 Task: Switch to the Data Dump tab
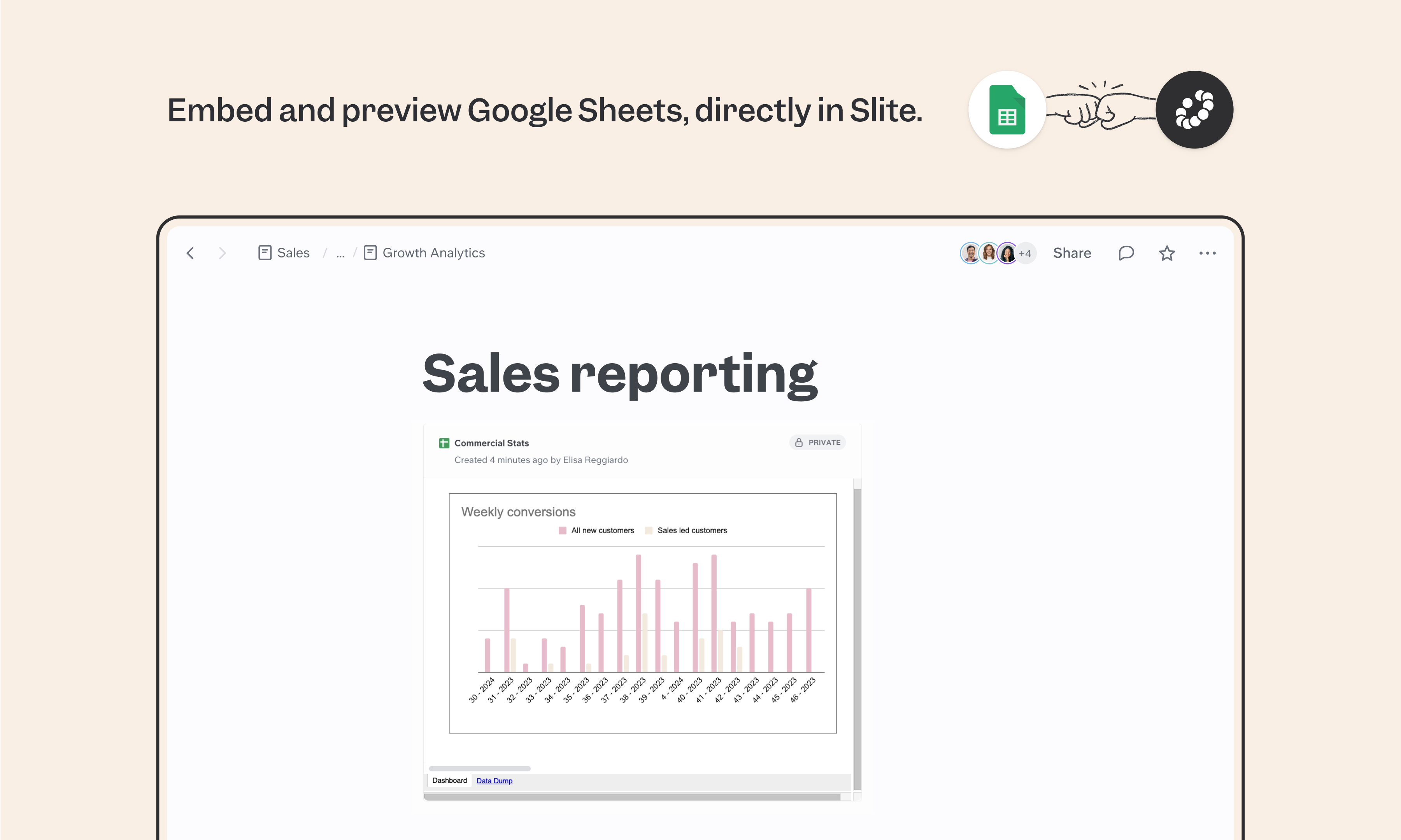pos(494,780)
